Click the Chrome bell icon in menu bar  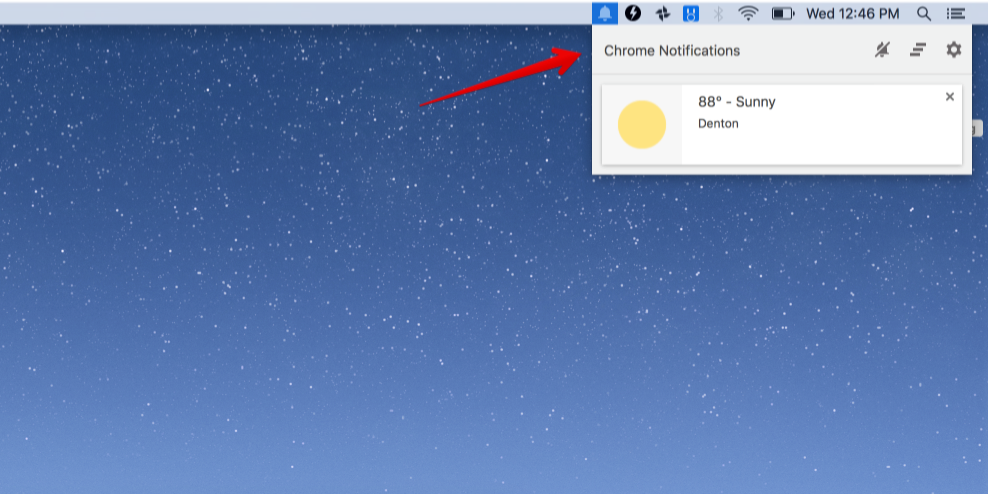click(605, 13)
